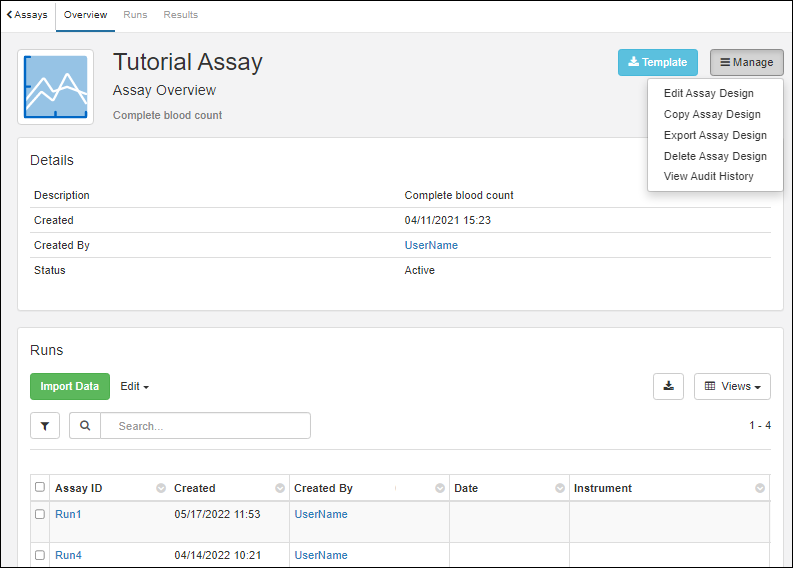
Task: Click the Date column menu icon
Action: pos(560,488)
